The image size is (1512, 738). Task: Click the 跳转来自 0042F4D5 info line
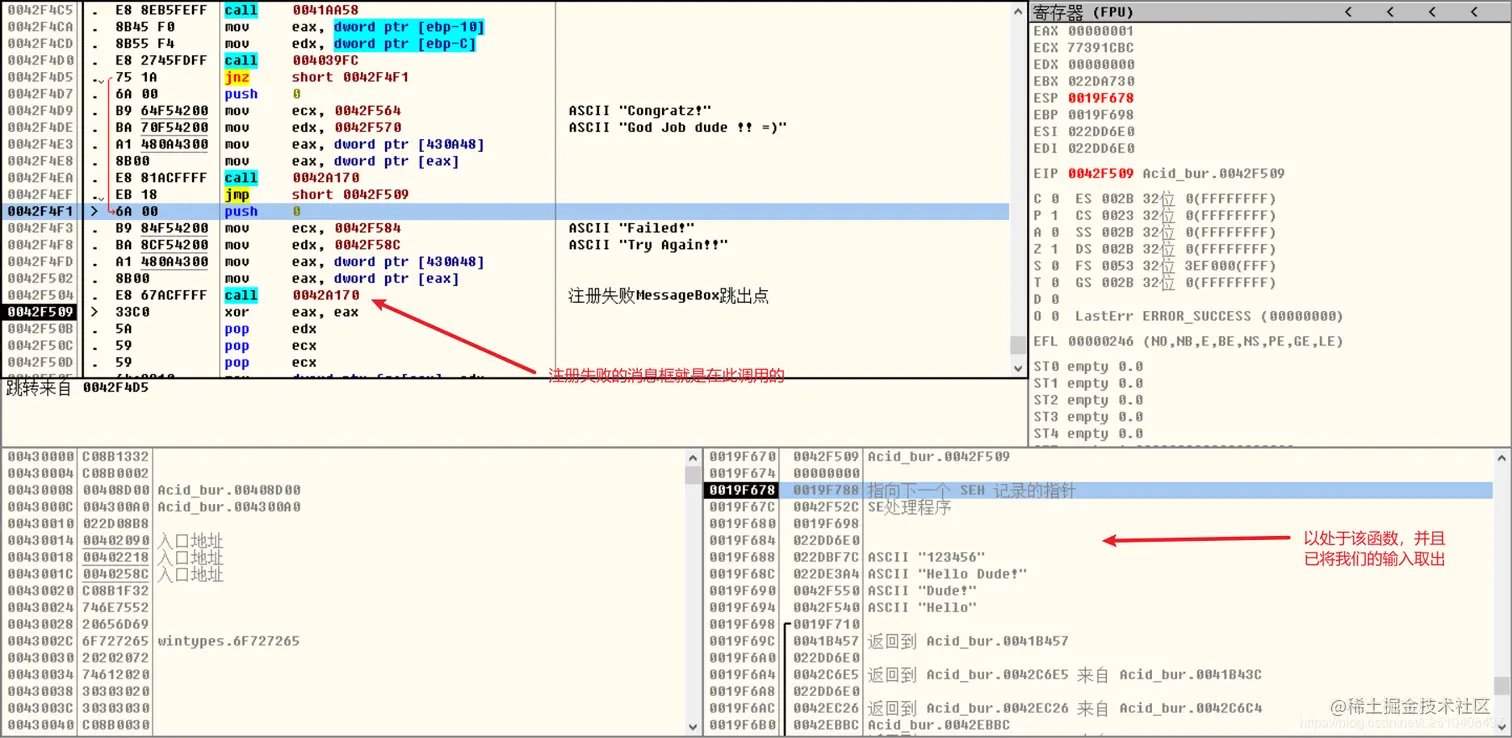pyautogui.click(x=77, y=387)
